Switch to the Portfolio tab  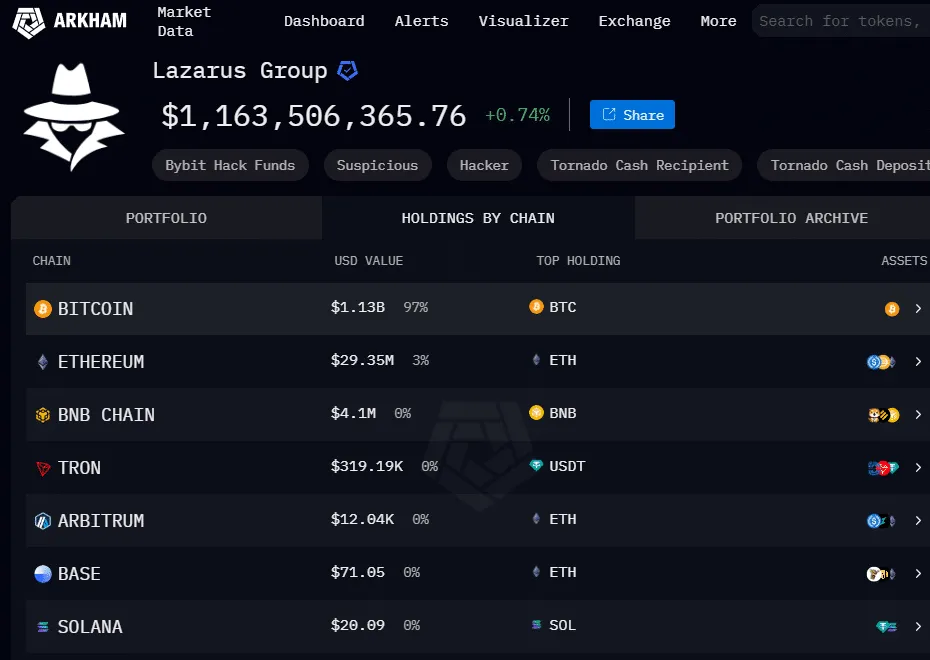coord(167,218)
